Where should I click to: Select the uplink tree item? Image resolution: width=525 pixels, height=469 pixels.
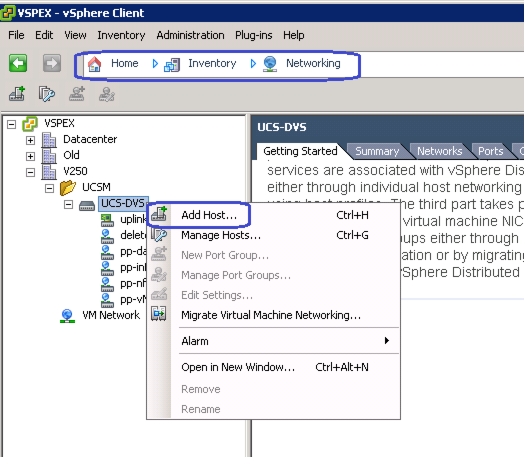click(x=133, y=220)
